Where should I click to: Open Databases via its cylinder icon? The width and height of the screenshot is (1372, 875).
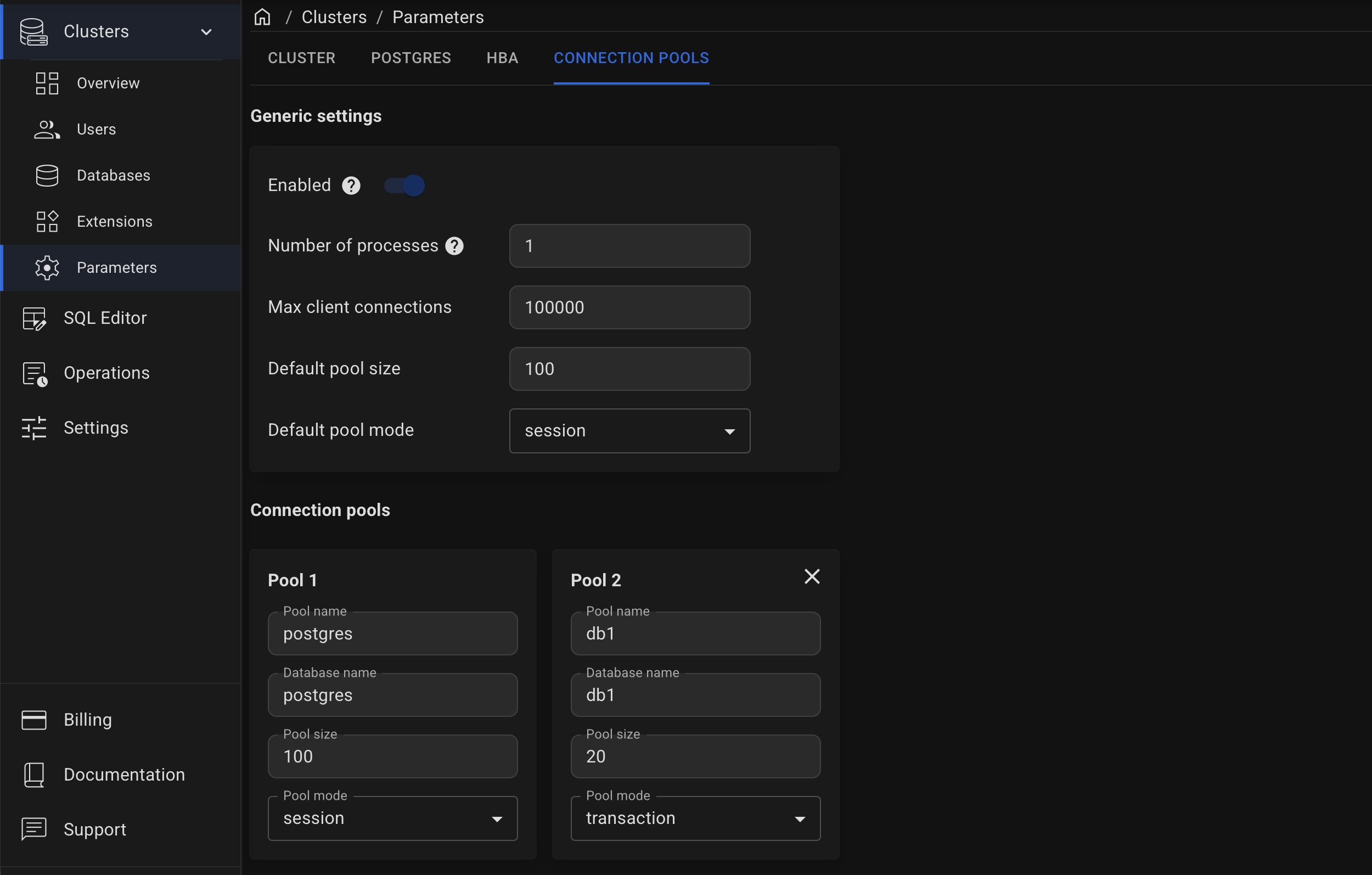tap(47, 176)
